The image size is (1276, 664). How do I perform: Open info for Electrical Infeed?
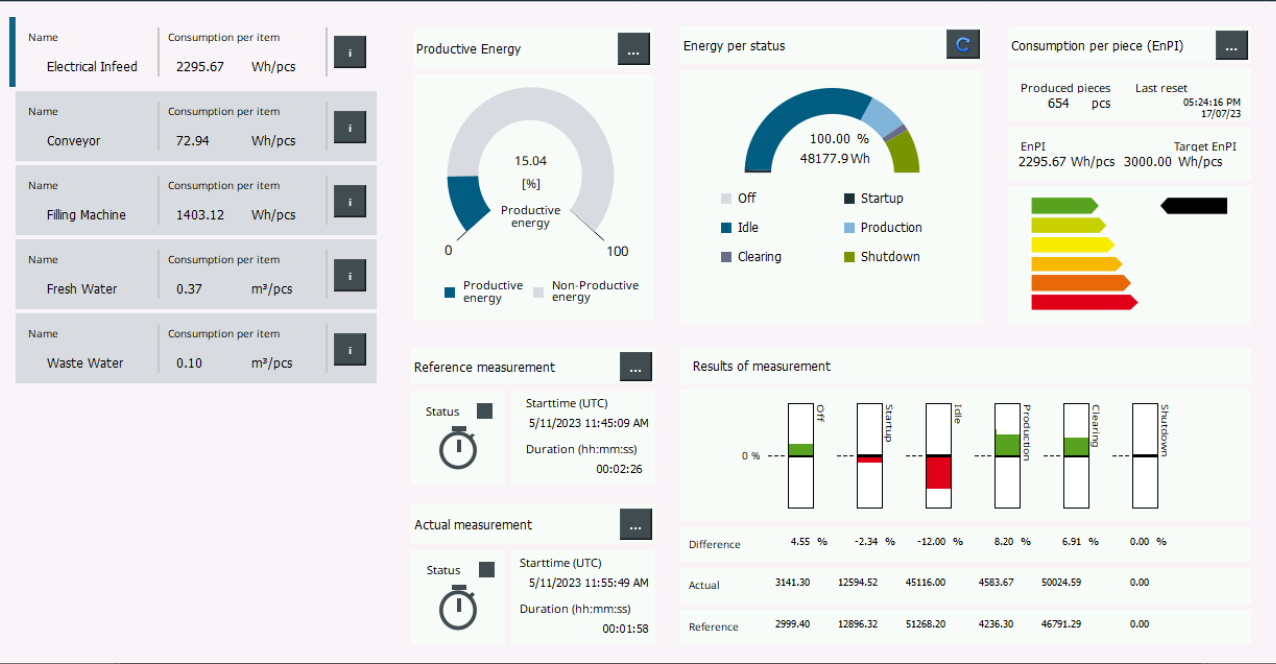[x=350, y=52]
